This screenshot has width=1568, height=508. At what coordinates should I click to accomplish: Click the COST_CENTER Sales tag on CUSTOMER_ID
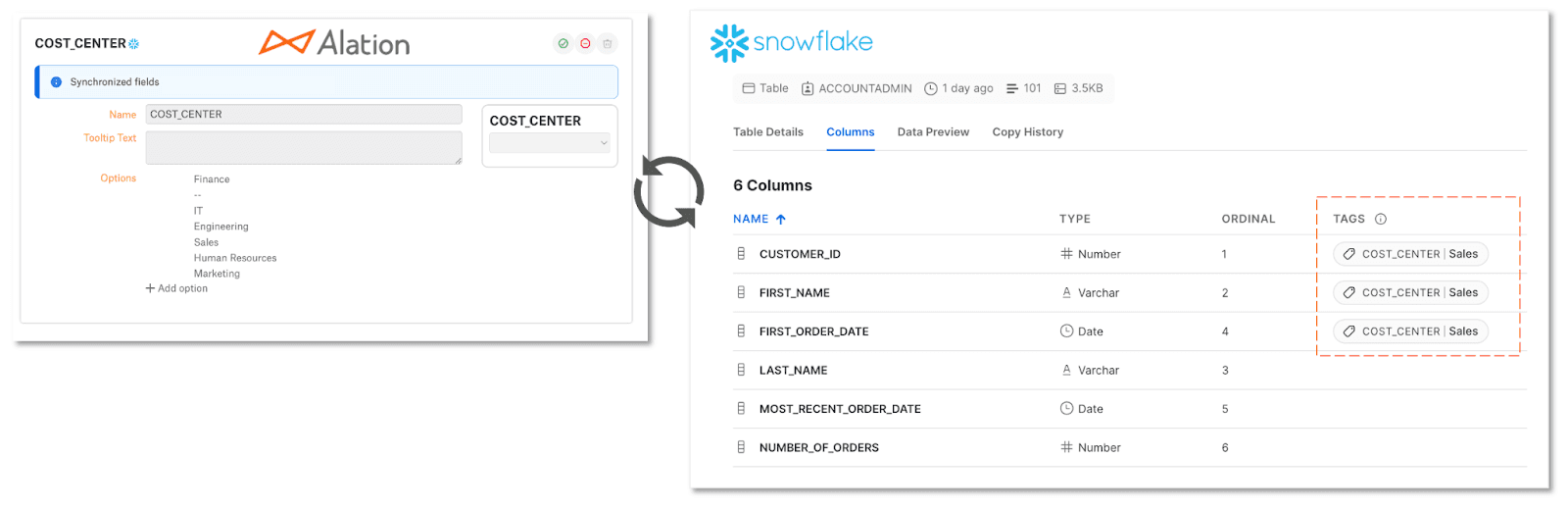[1410, 254]
